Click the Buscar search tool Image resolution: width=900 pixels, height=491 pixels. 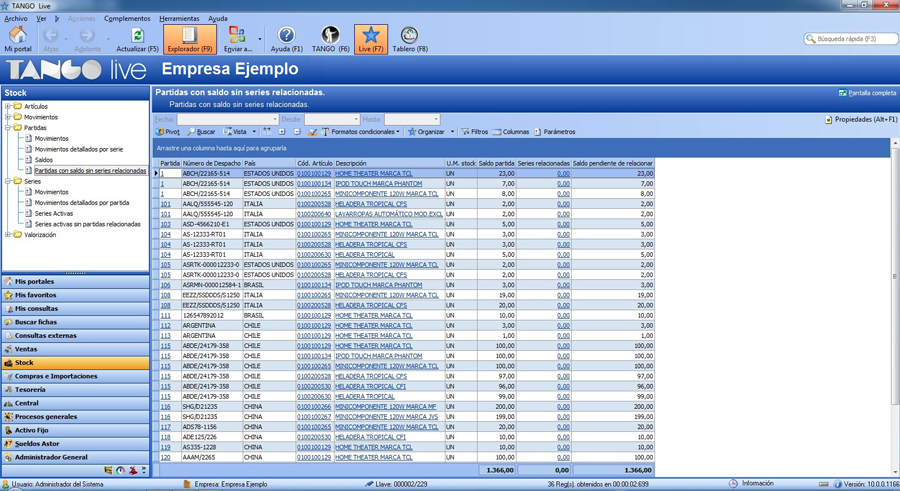point(201,132)
